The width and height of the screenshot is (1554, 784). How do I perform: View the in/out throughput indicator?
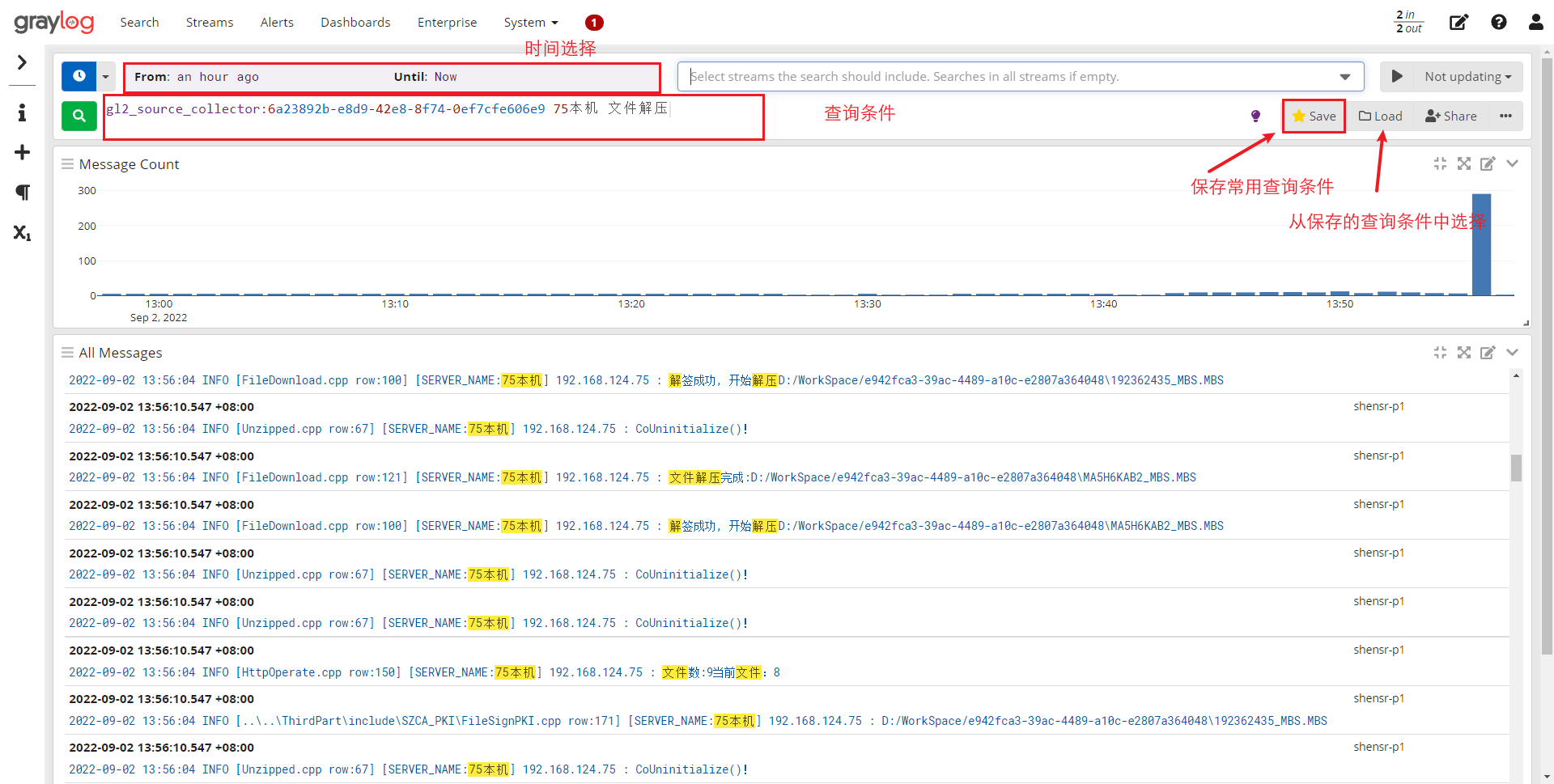point(1409,22)
